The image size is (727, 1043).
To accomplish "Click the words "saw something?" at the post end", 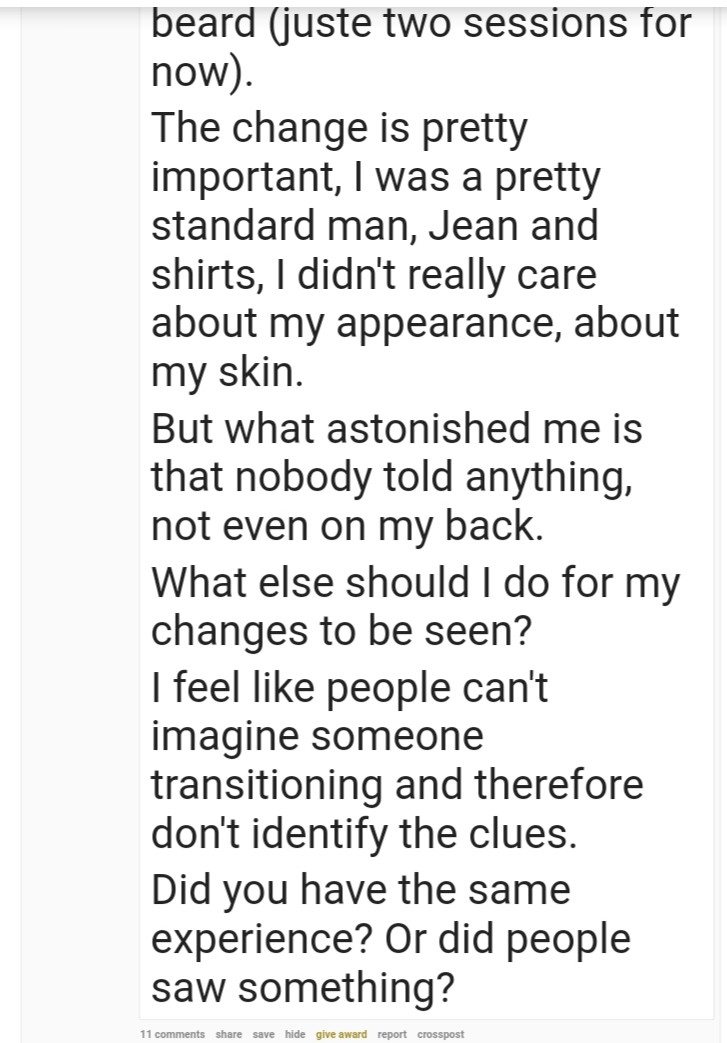I will coord(302,989).
